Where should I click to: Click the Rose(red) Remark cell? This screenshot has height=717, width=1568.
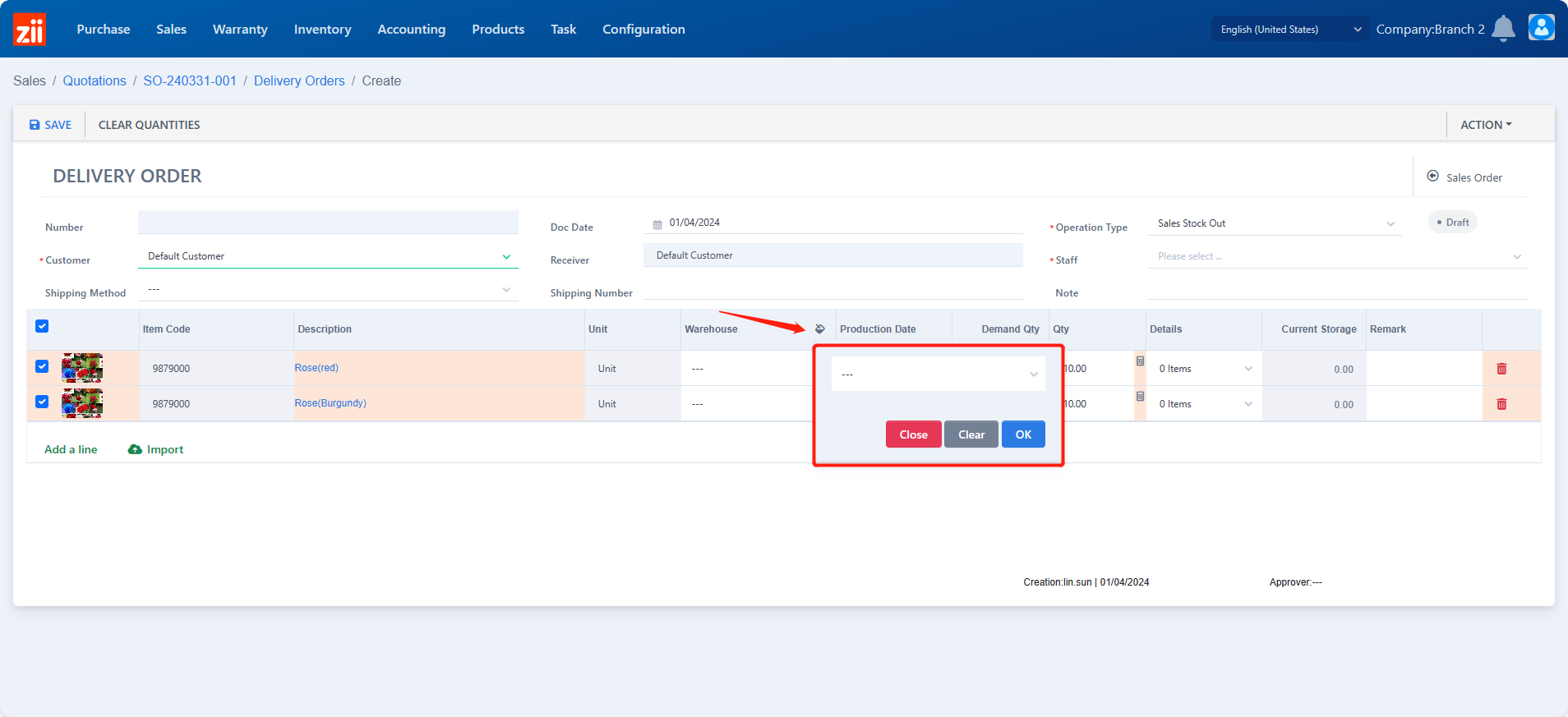1424,369
